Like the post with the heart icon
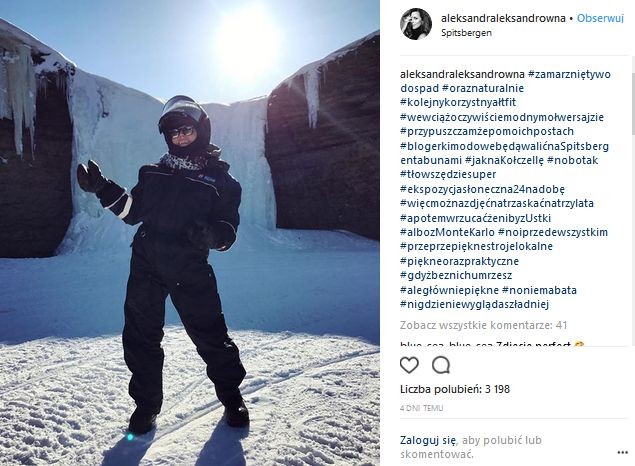This screenshot has height=466, width=635. pos(409,365)
